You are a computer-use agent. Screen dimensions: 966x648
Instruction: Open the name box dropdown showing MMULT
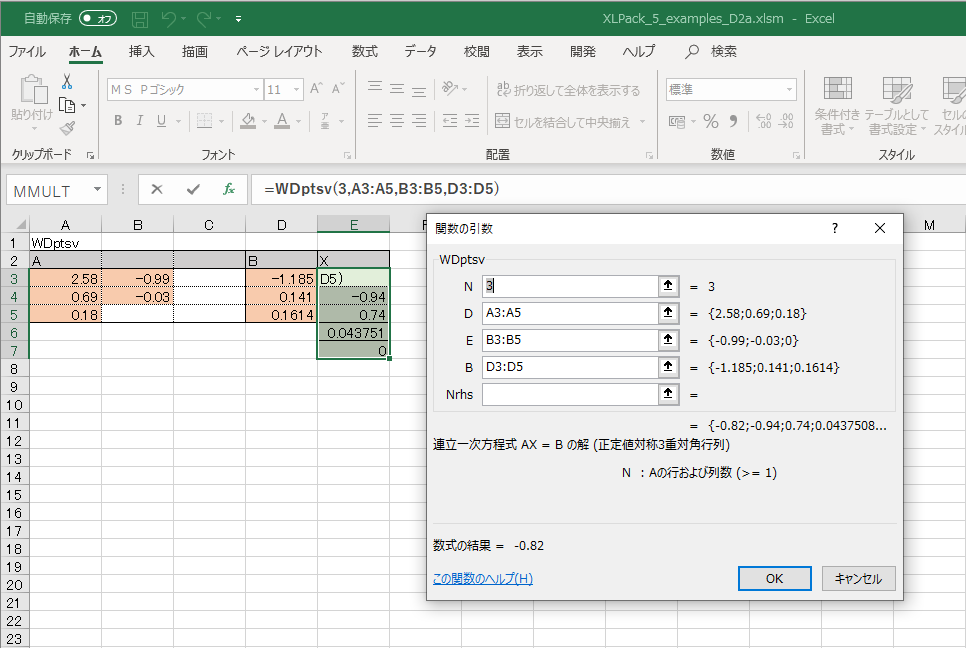[x=98, y=189]
